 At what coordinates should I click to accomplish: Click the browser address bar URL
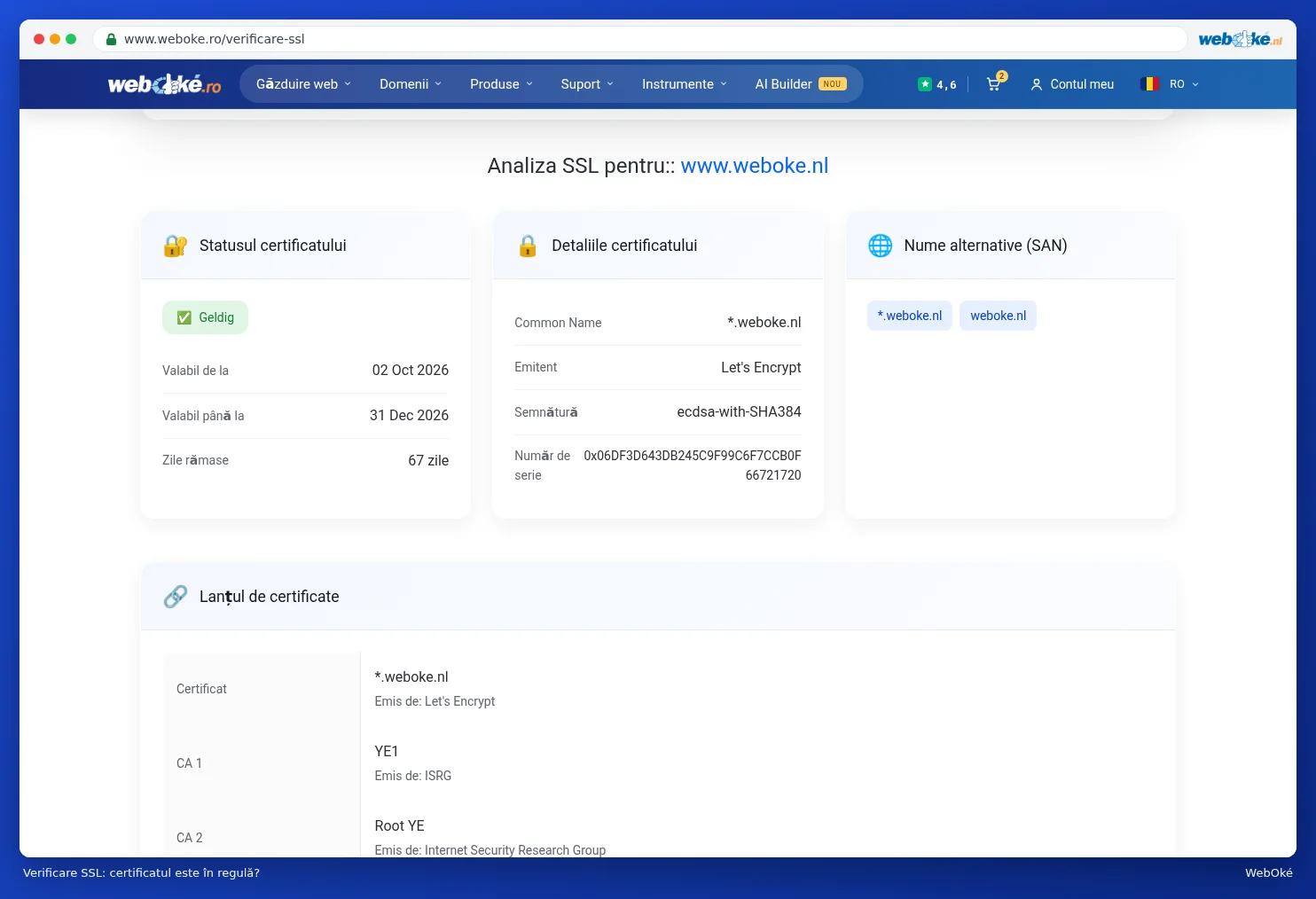tap(215, 39)
